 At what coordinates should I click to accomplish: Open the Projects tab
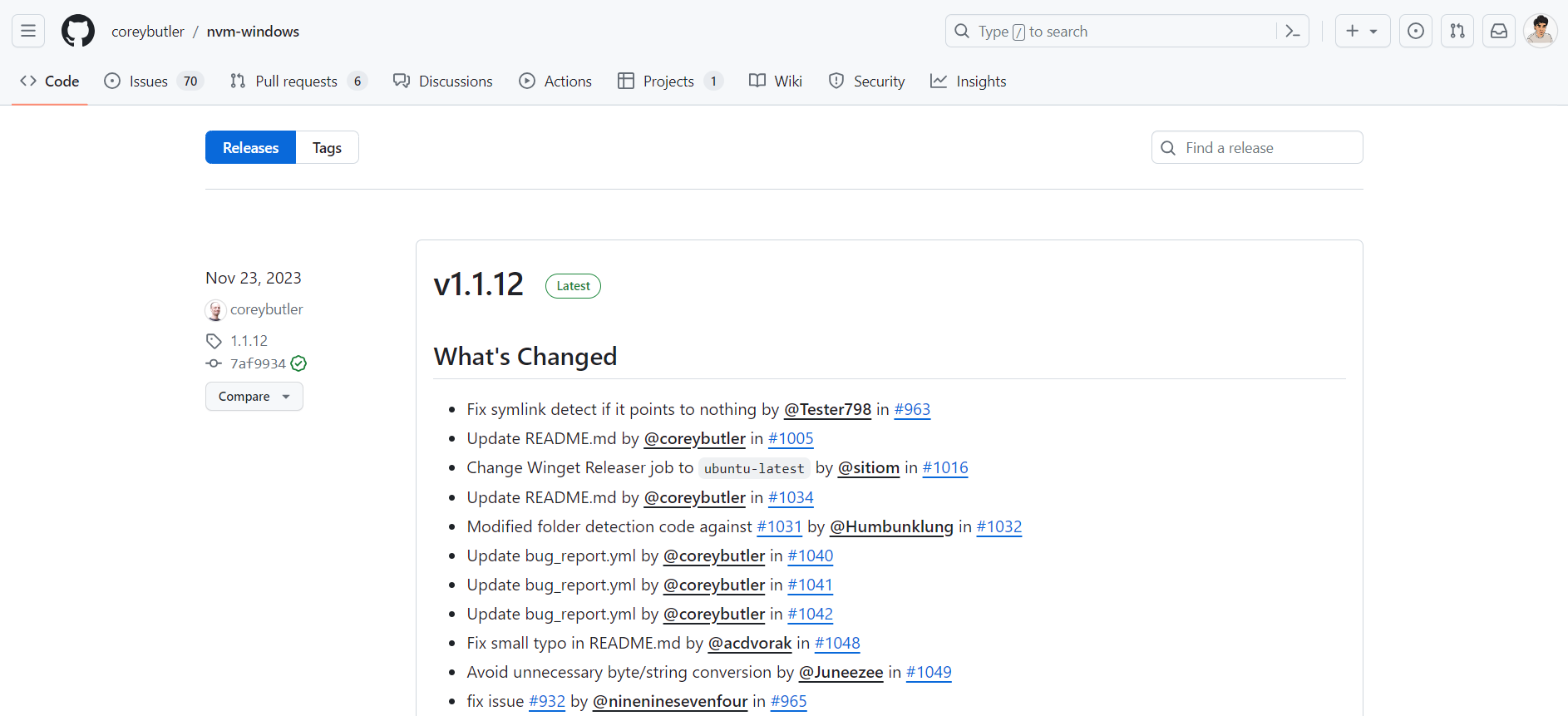click(x=670, y=81)
